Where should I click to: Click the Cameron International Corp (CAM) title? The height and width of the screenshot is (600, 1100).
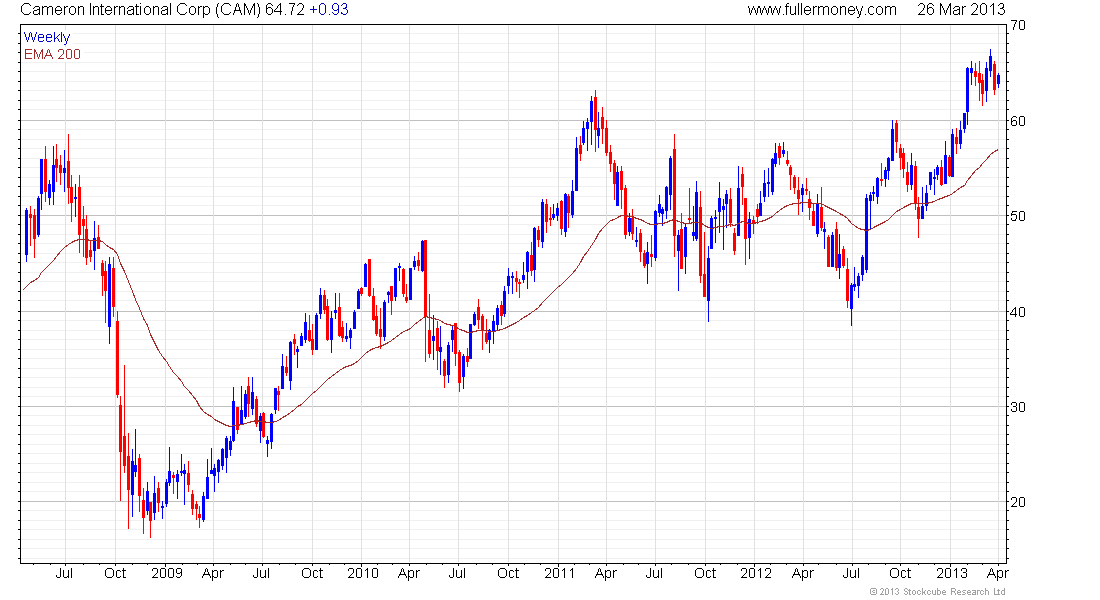tap(140, 10)
